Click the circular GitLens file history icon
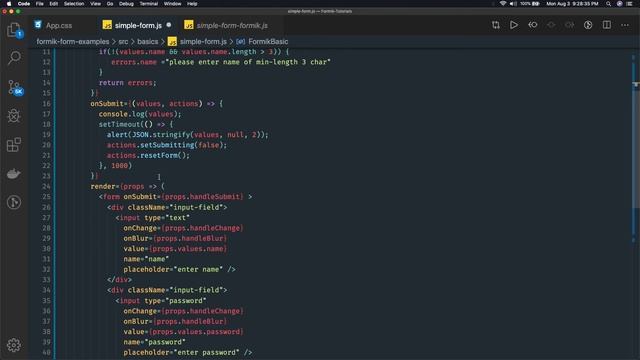This screenshot has height=360, width=640. pos(588,25)
